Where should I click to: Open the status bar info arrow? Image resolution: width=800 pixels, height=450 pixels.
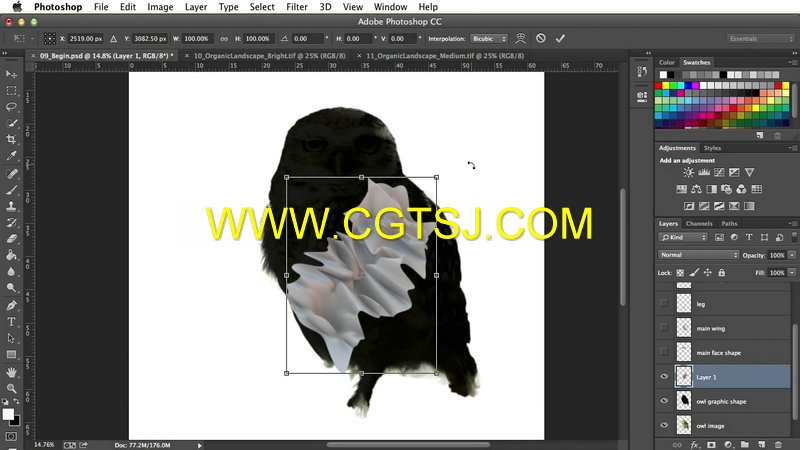[x=199, y=445]
